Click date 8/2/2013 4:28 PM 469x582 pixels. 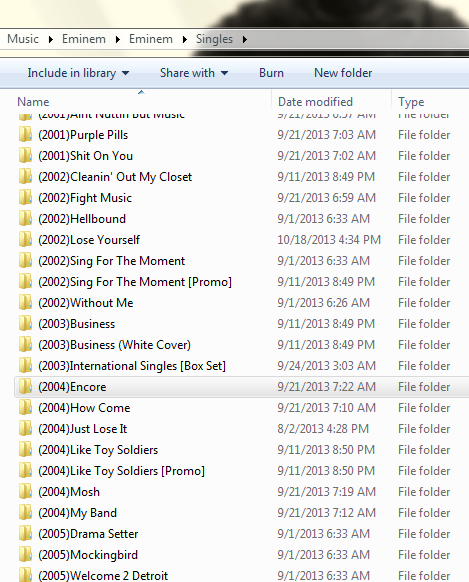pos(323,428)
